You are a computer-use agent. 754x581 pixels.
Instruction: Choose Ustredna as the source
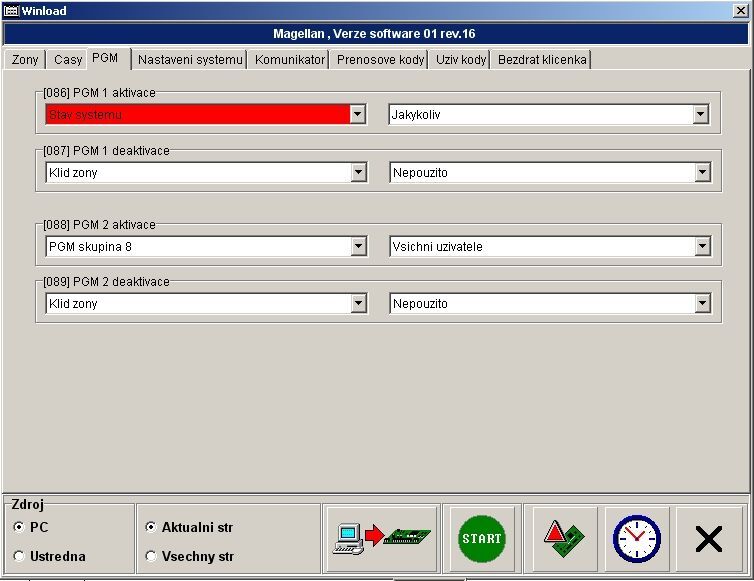(20, 556)
